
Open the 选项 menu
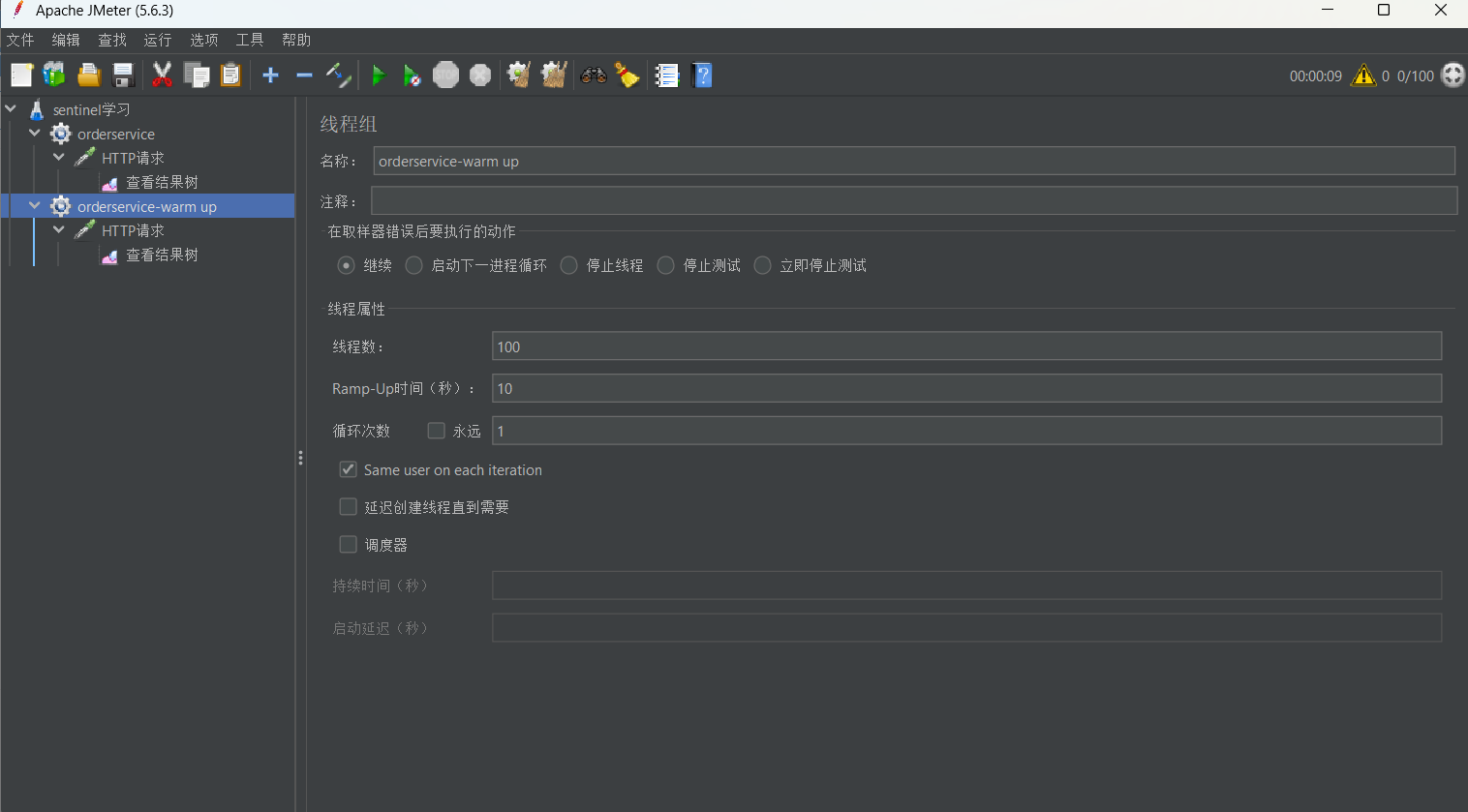204,40
